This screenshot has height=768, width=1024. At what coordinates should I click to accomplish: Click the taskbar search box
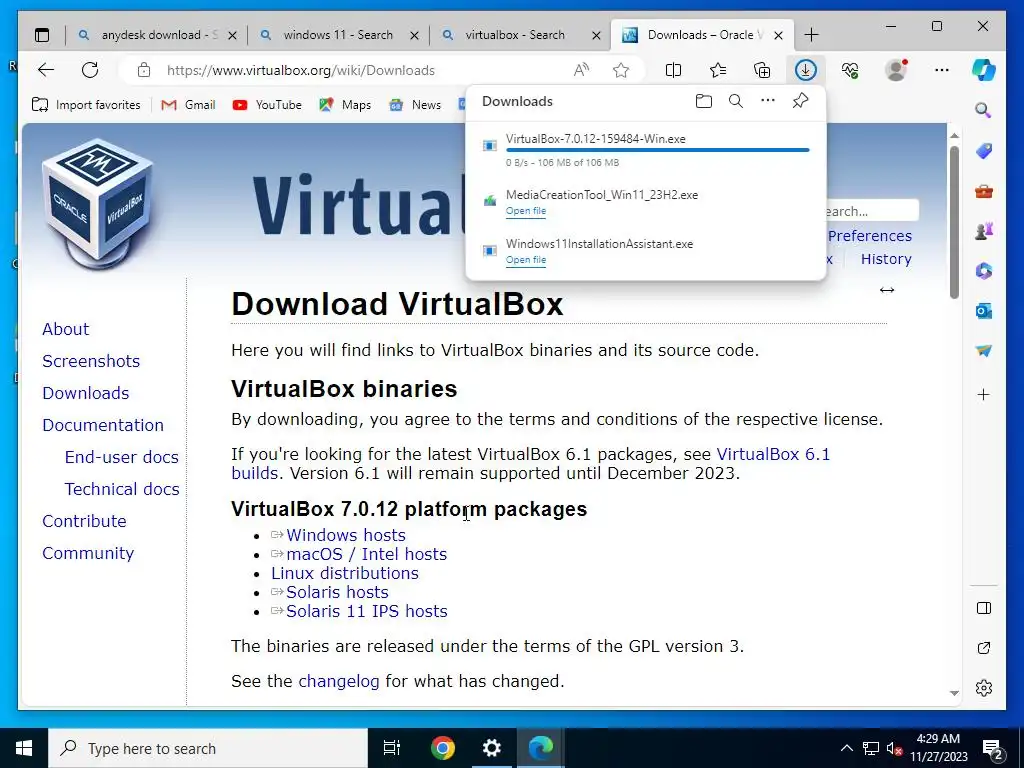click(208, 748)
